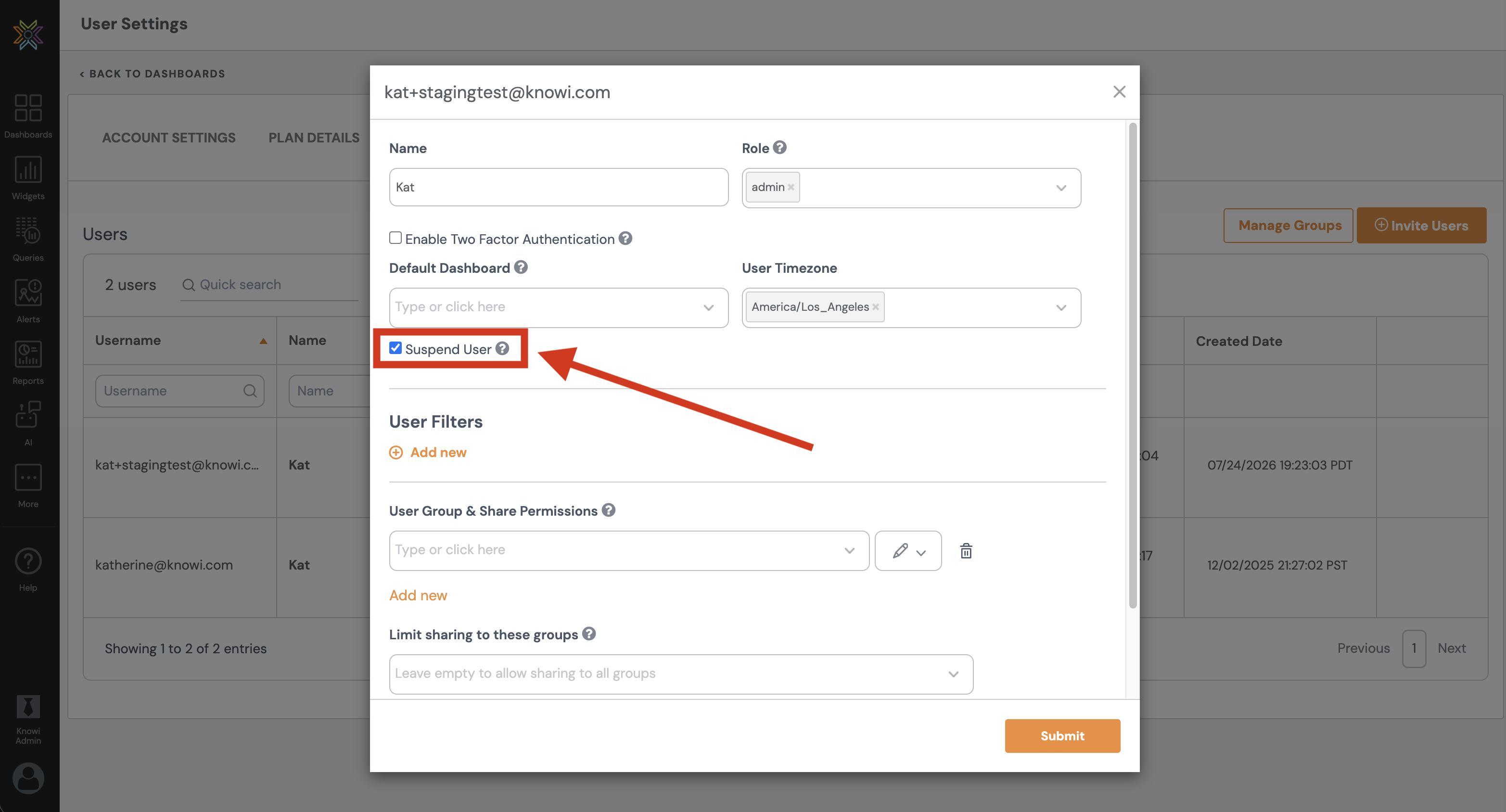Show Limit sharing groups help
Viewport: 1506px width, 812px height.
[x=589, y=634]
